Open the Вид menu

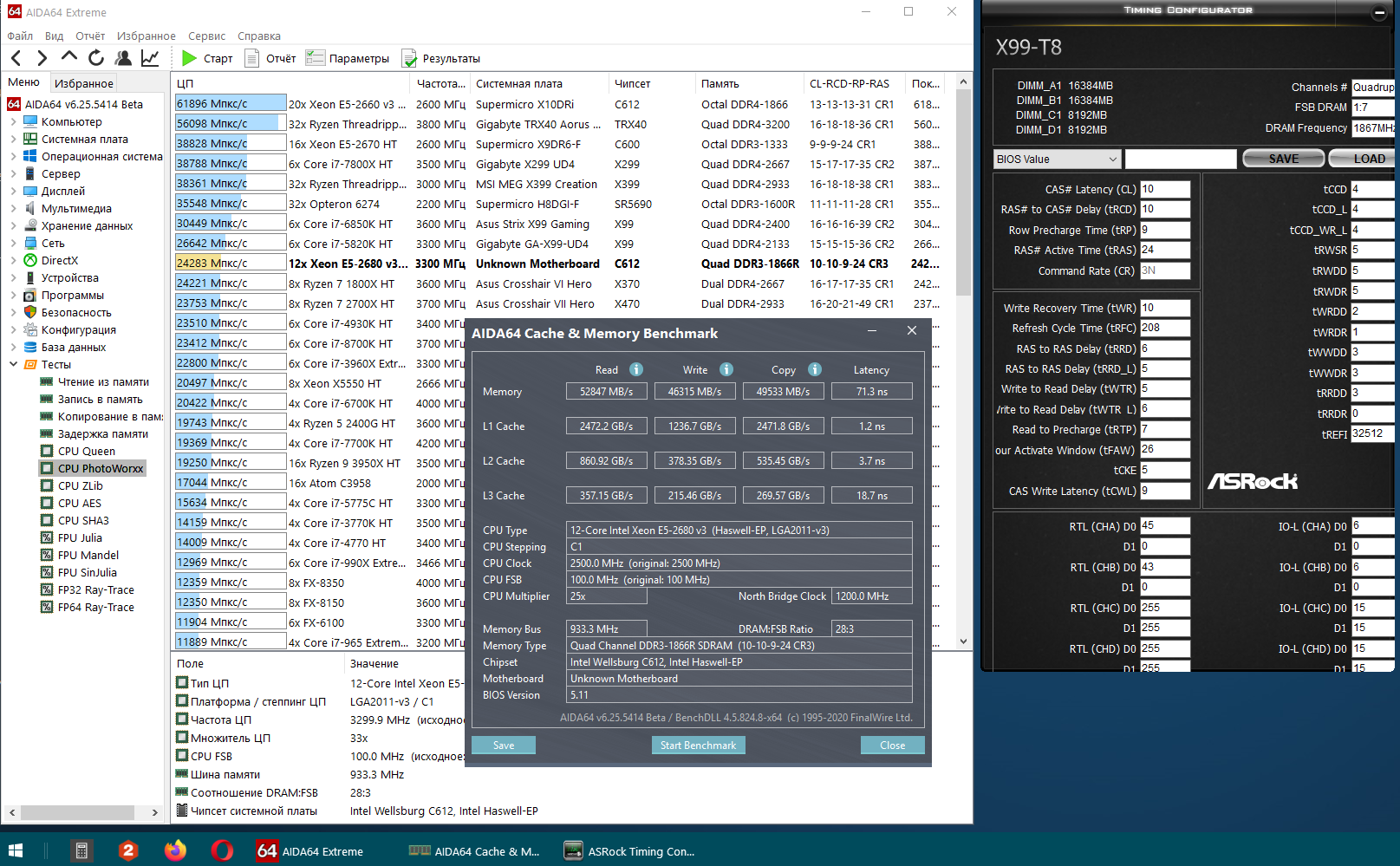pyautogui.click(x=54, y=36)
